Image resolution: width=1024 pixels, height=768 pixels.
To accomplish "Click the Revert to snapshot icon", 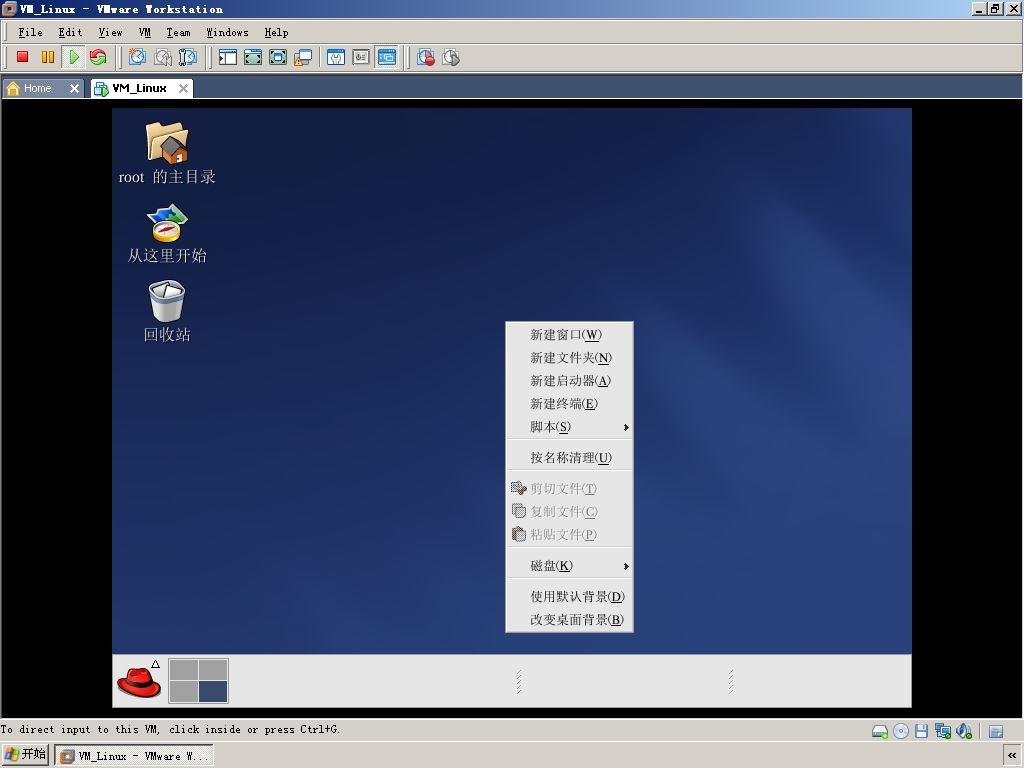I will (x=163, y=57).
